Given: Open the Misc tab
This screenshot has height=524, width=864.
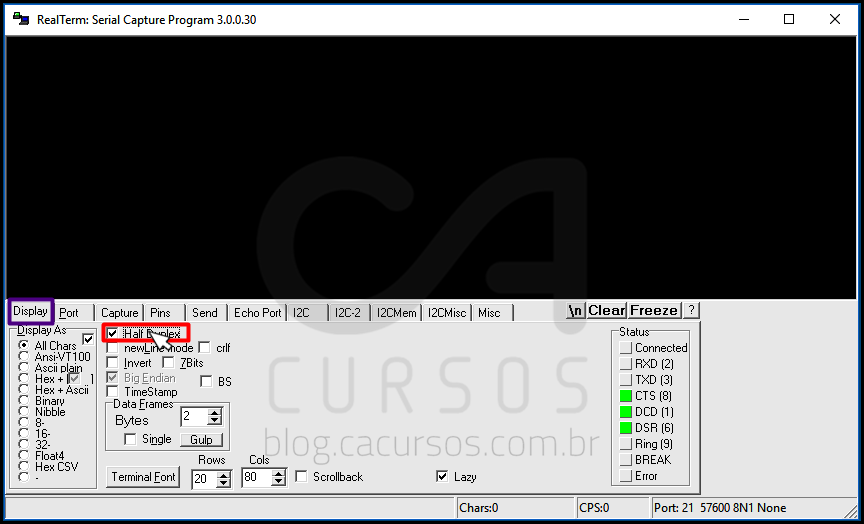Looking at the screenshot, I should coord(492,313).
